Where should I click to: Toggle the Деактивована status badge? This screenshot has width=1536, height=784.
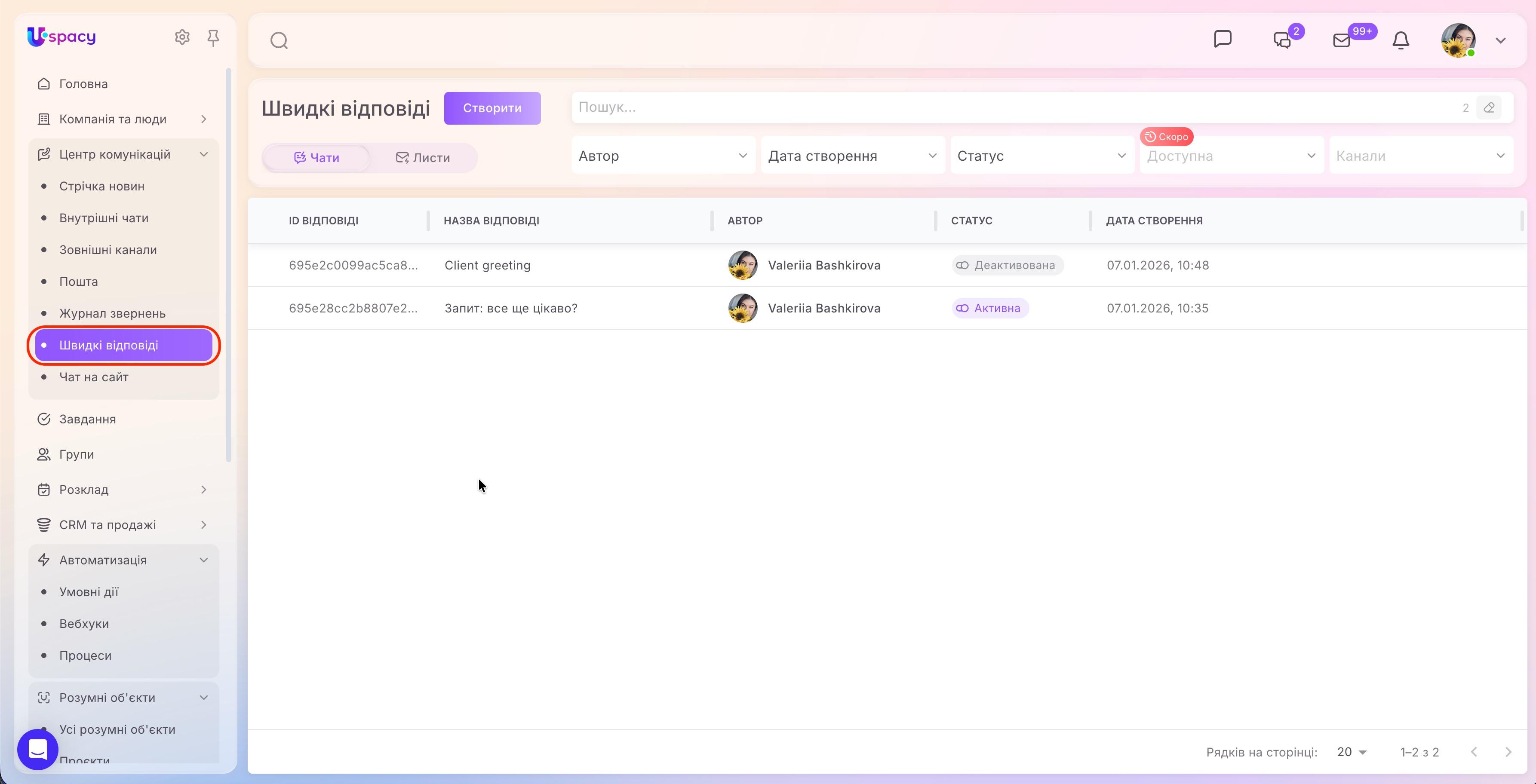[1007, 265]
